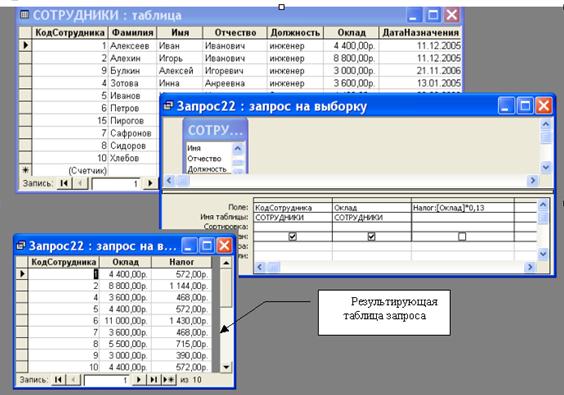Click new record asterisk row in СОТРУДНИКИ
Viewport: 564px width, 395px height.
[x=25, y=170]
